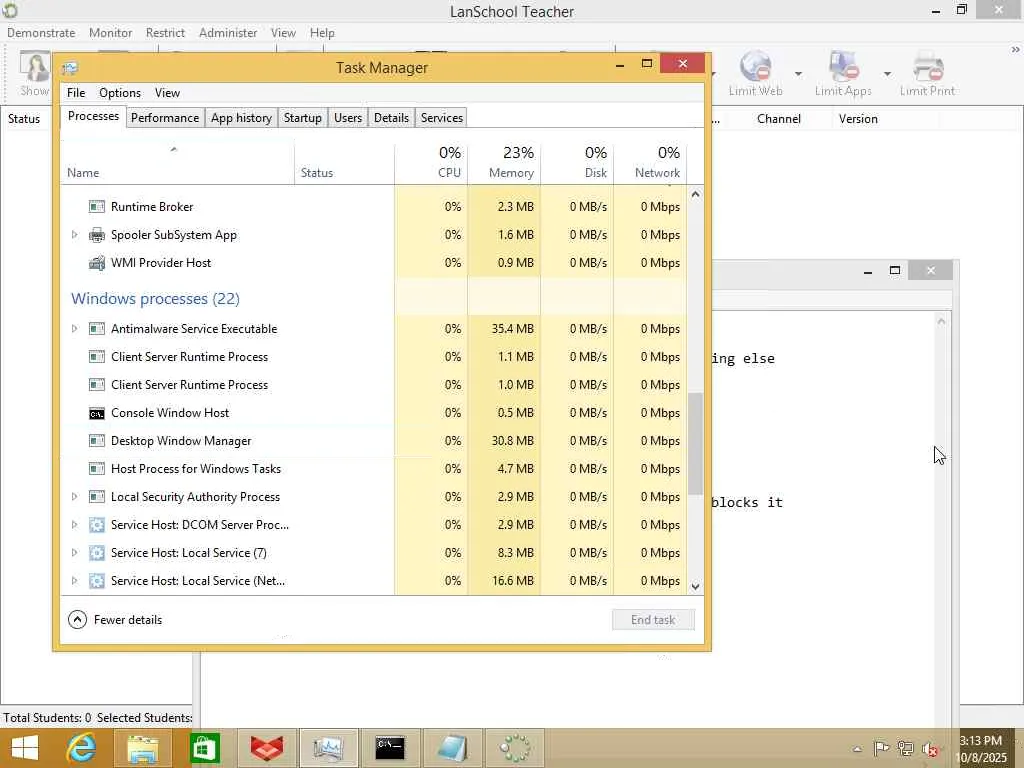
Task: Click the Antimalware Service Executable icon
Action: [97, 329]
